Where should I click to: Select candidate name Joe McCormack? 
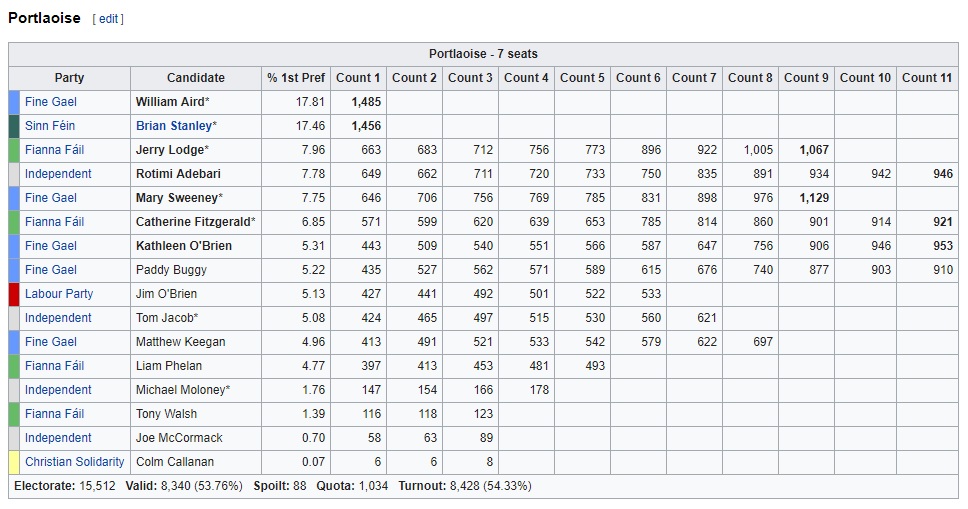pos(179,439)
